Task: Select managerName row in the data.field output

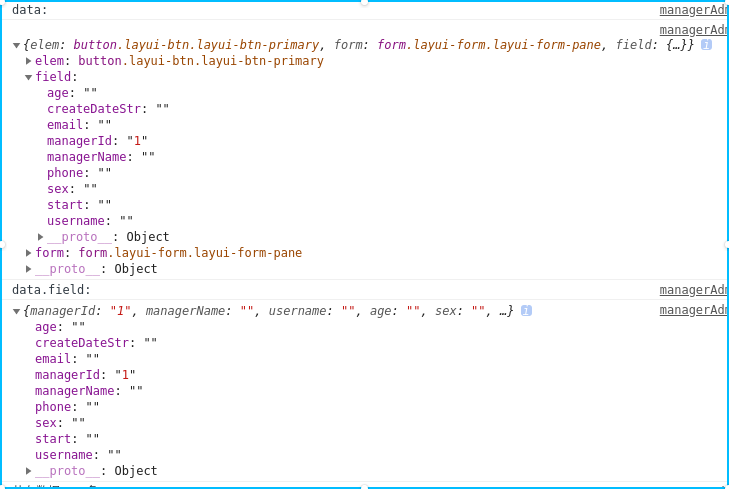Action: [89, 390]
